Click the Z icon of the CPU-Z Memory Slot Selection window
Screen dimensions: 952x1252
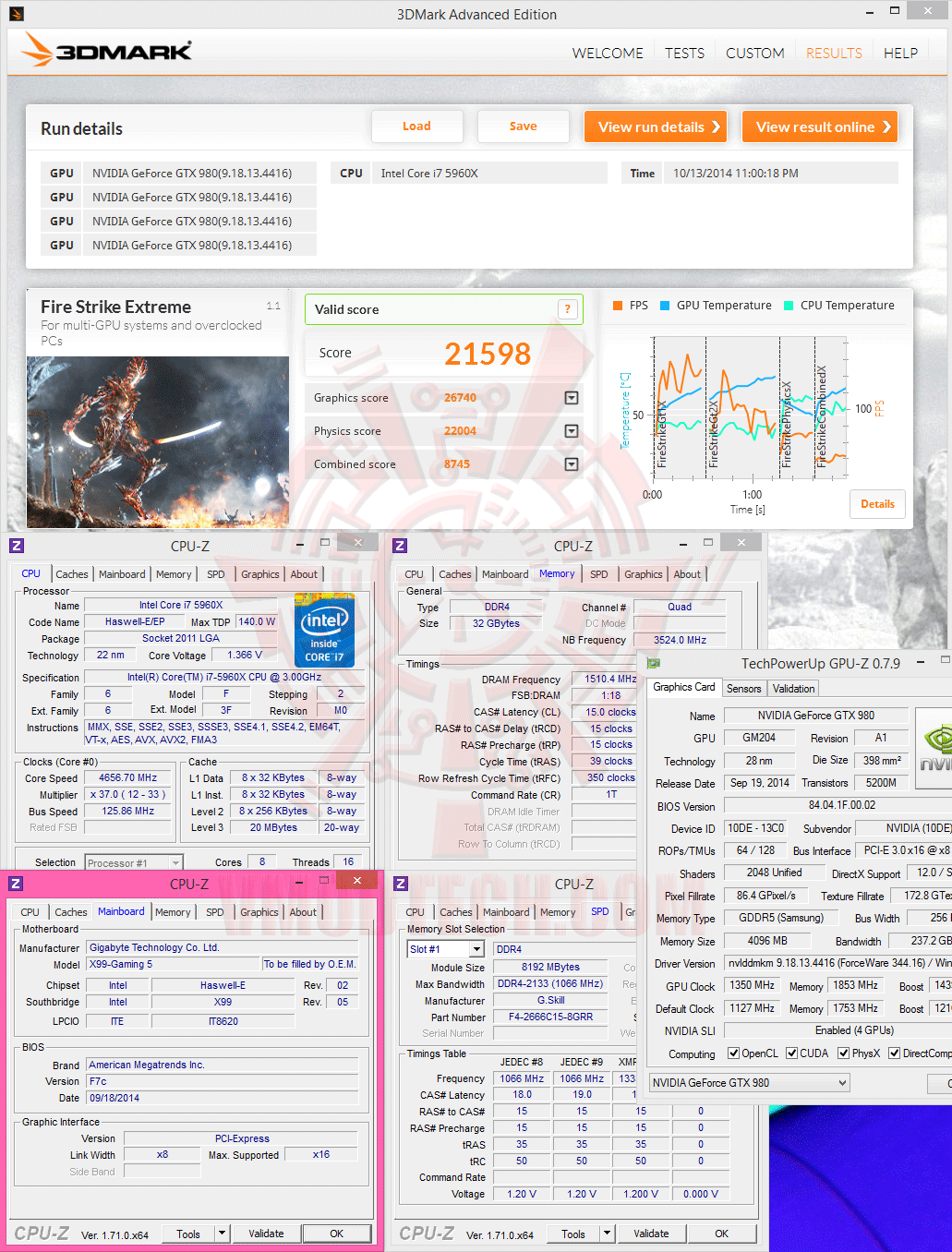tap(401, 884)
